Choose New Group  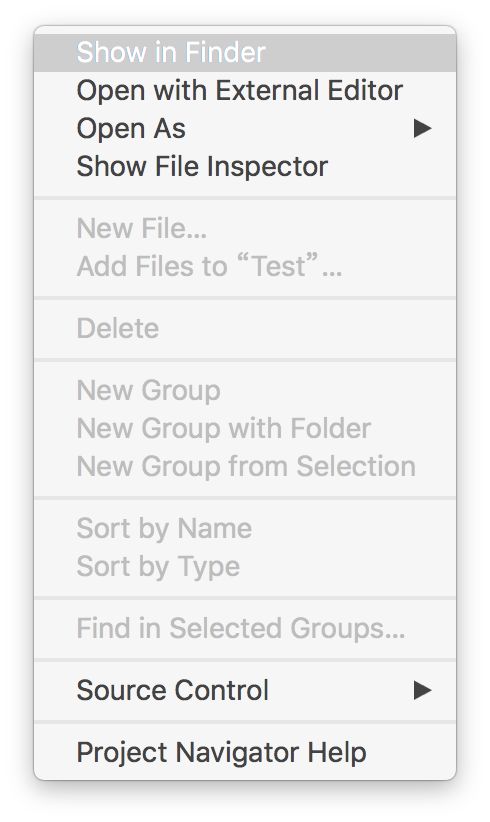click(x=245, y=391)
